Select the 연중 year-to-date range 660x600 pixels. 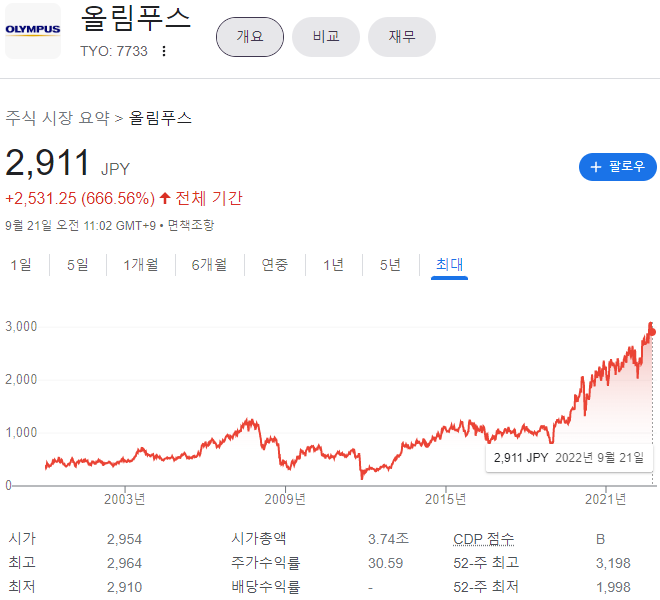[x=274, y=265]
